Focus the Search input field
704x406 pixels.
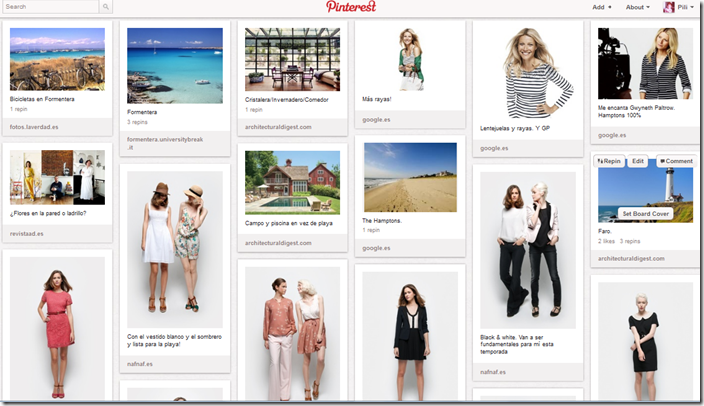pos(50,7)
